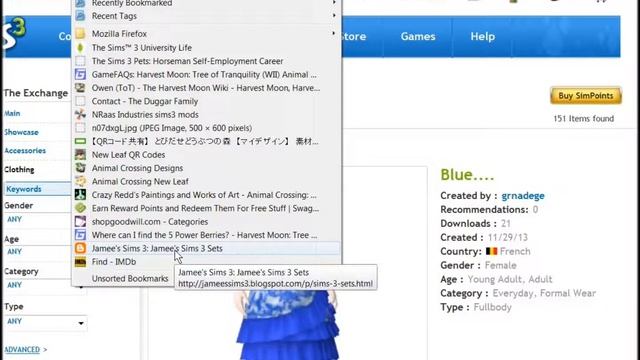Viewport: 640px width, 360px height.
Task: Click the Buy SimPoints button
Action: click(x=586, y=96)
